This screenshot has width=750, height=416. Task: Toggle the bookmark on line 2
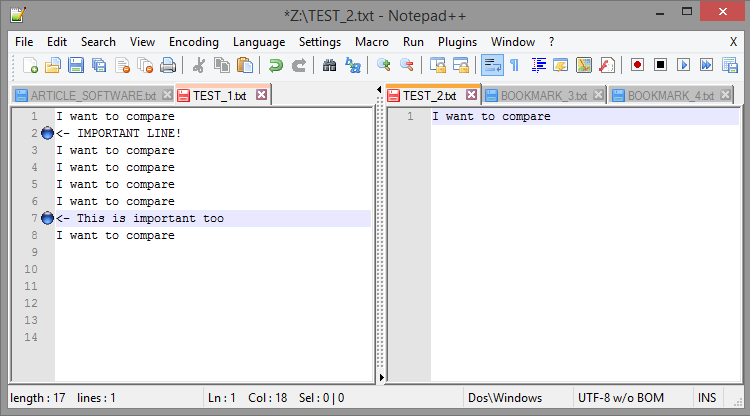point(47,133)
